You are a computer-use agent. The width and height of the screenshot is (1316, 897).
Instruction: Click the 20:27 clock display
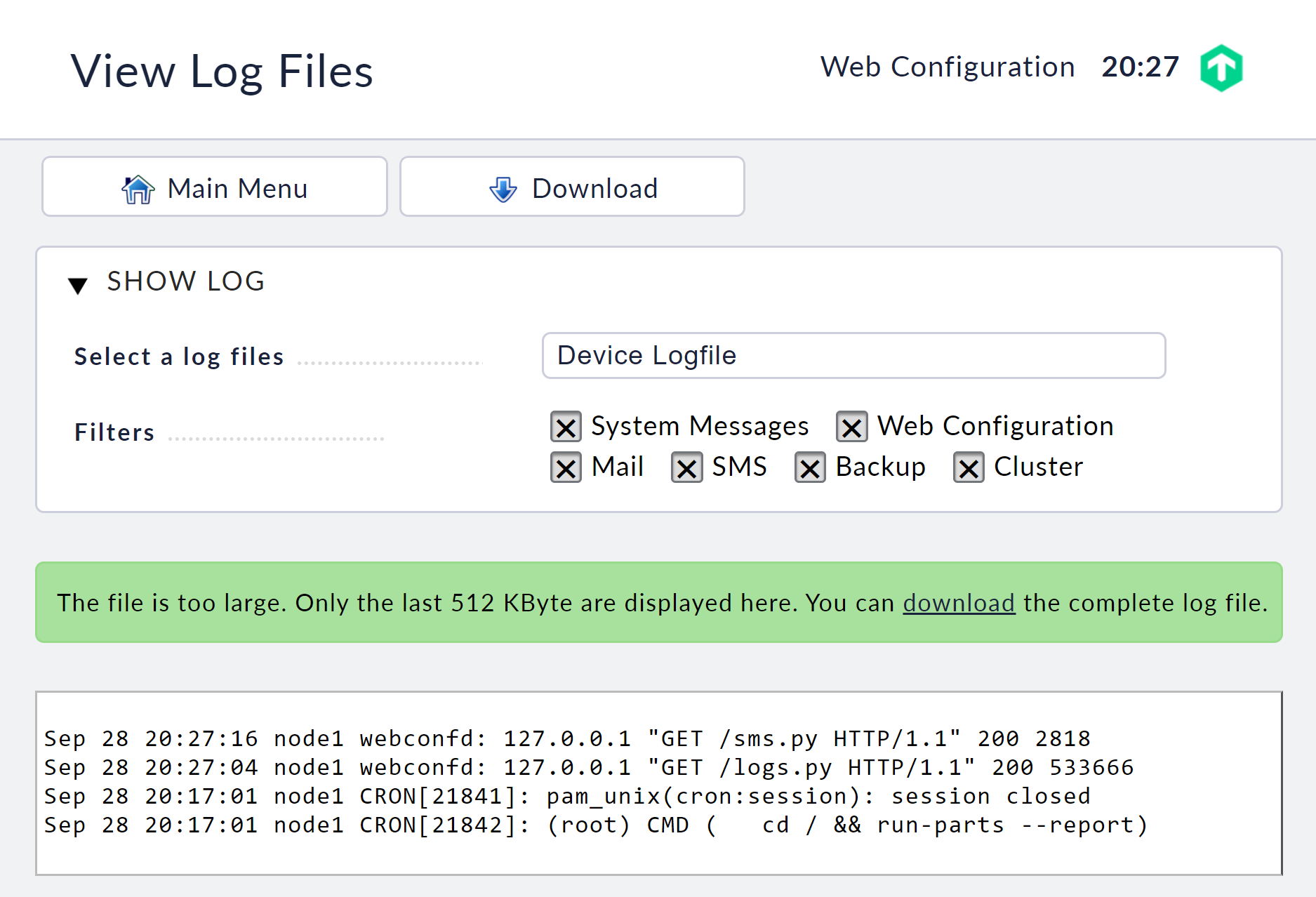1140,67
